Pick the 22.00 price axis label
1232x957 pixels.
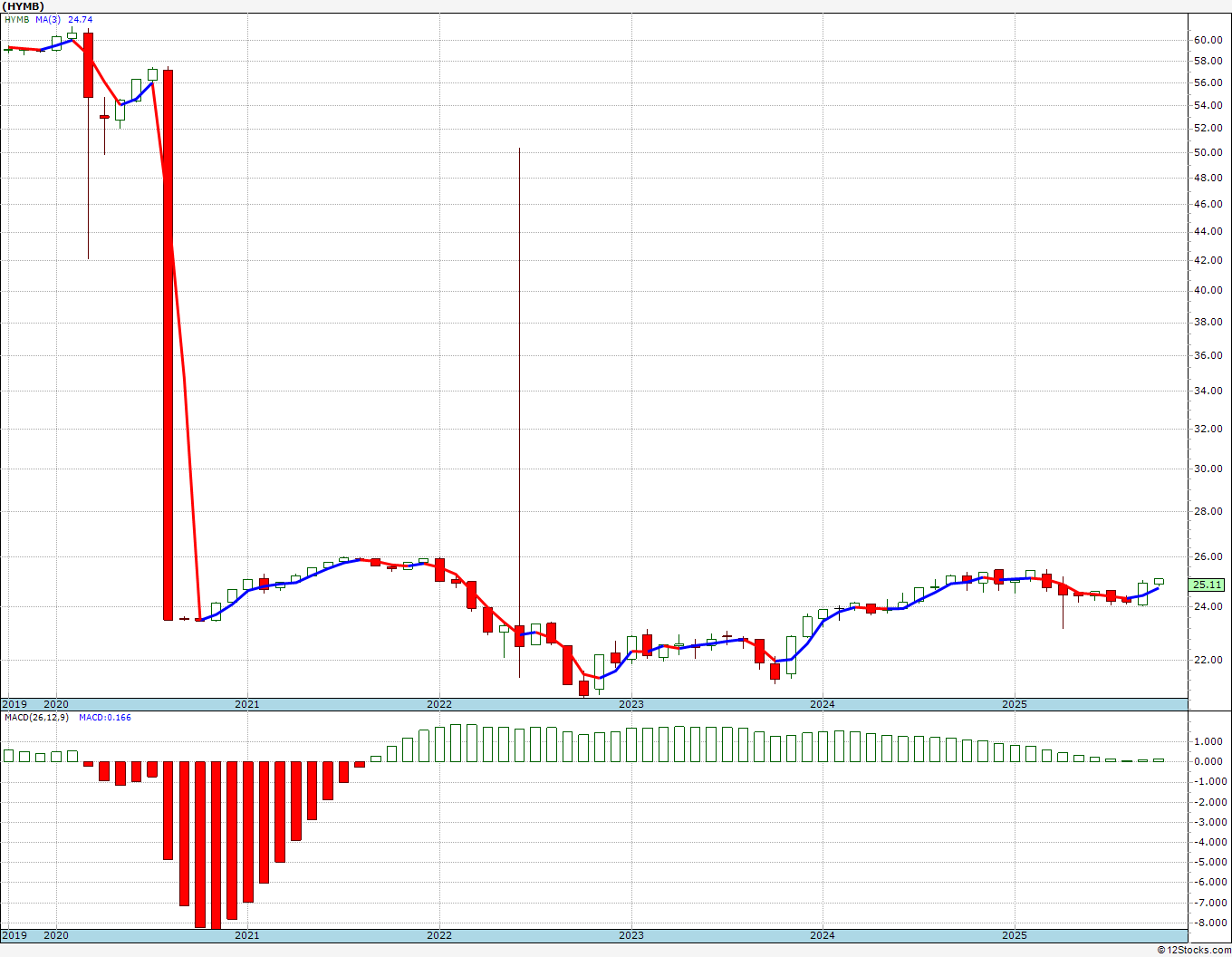click(1208, 660)
